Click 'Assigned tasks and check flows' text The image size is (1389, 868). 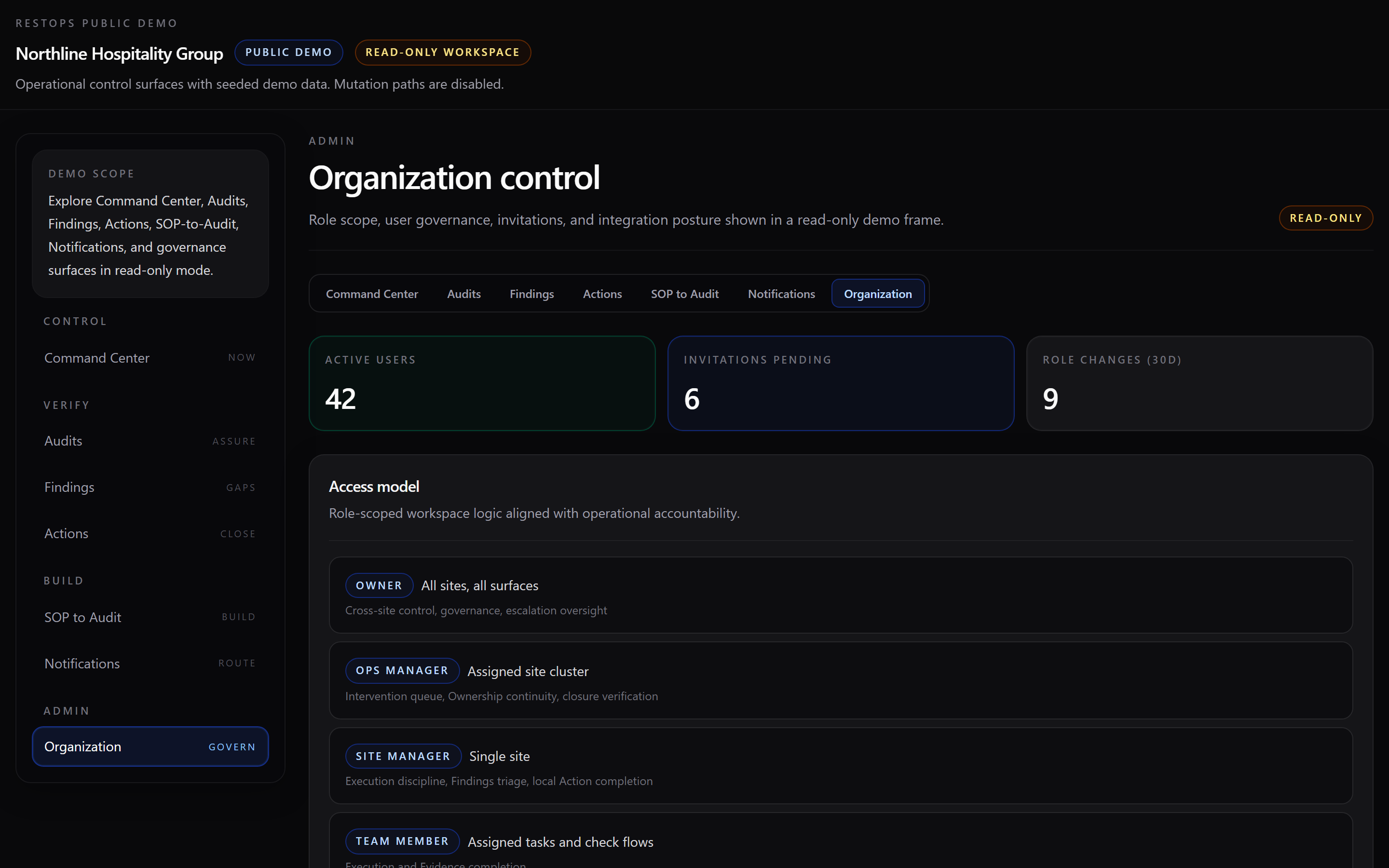pos(560,842)
